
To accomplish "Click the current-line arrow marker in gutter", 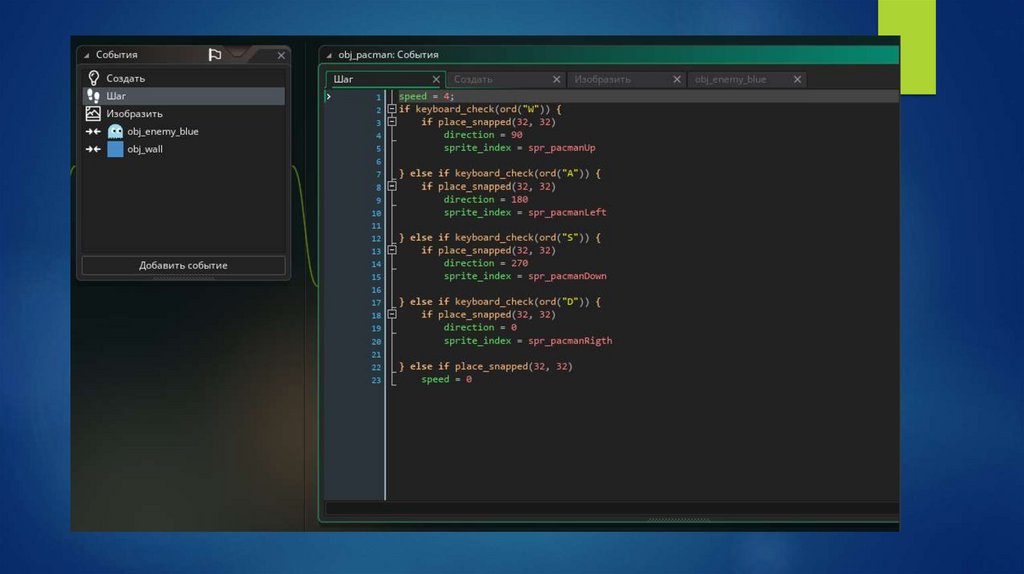I will tap(328, 97).
